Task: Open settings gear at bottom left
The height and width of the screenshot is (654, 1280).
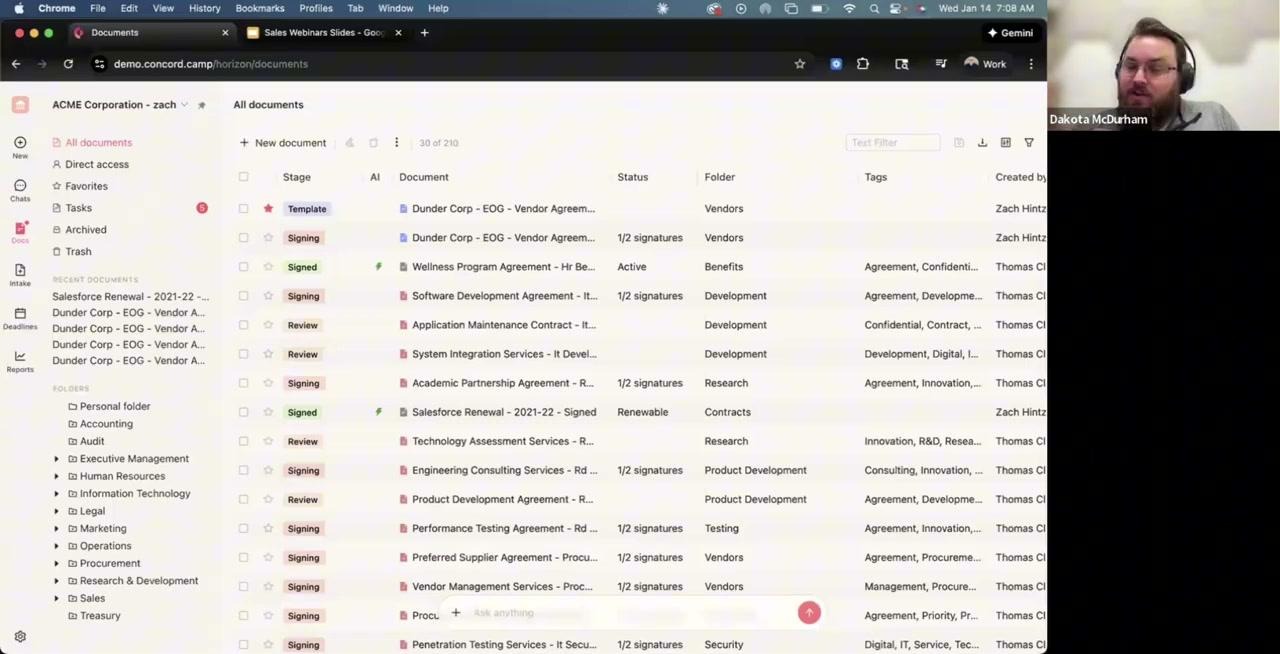Action: point(20,637)
